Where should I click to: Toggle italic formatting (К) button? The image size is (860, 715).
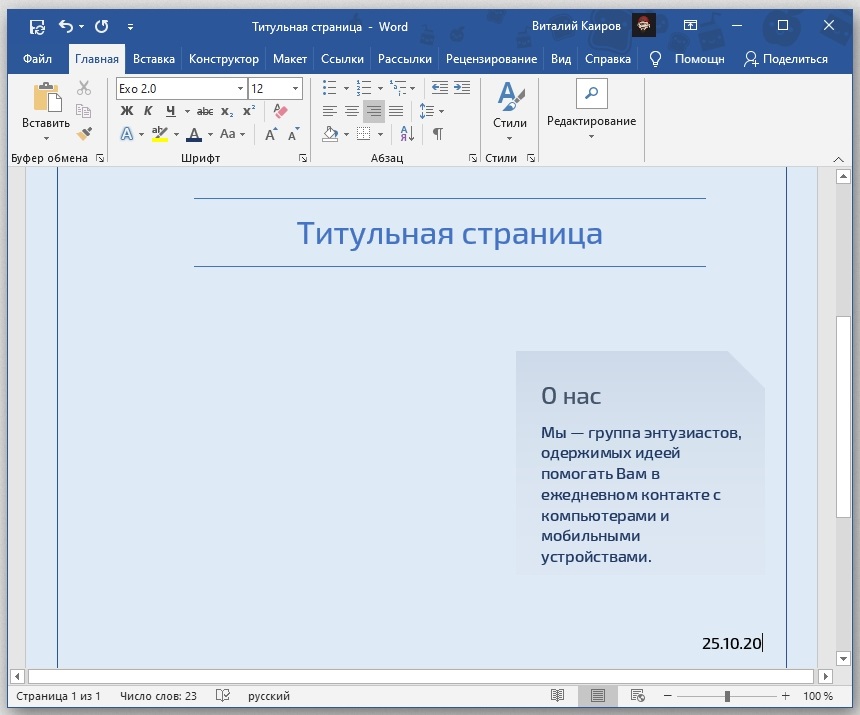coord(148,111)
